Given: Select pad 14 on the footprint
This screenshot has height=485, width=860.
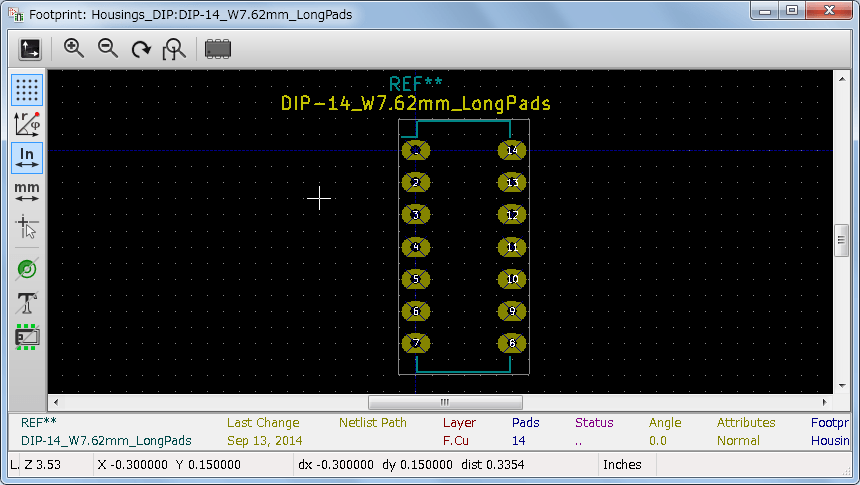Looking at the screenshot, I should (512, 151).
